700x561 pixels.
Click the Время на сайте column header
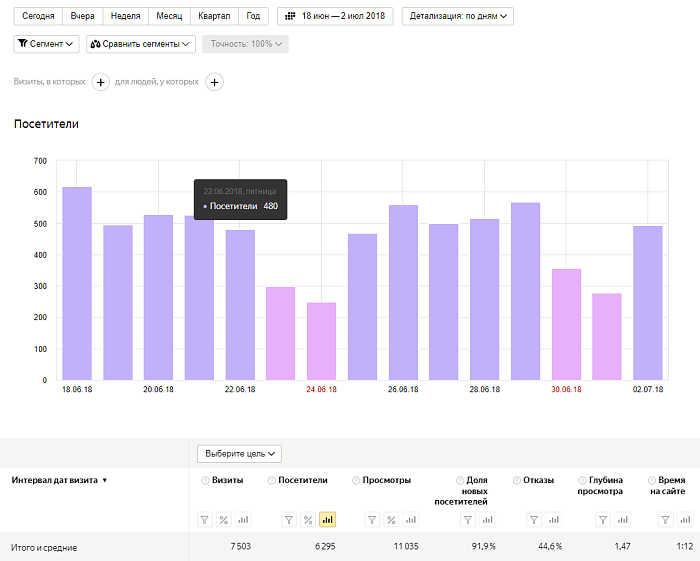click(667, 486)
